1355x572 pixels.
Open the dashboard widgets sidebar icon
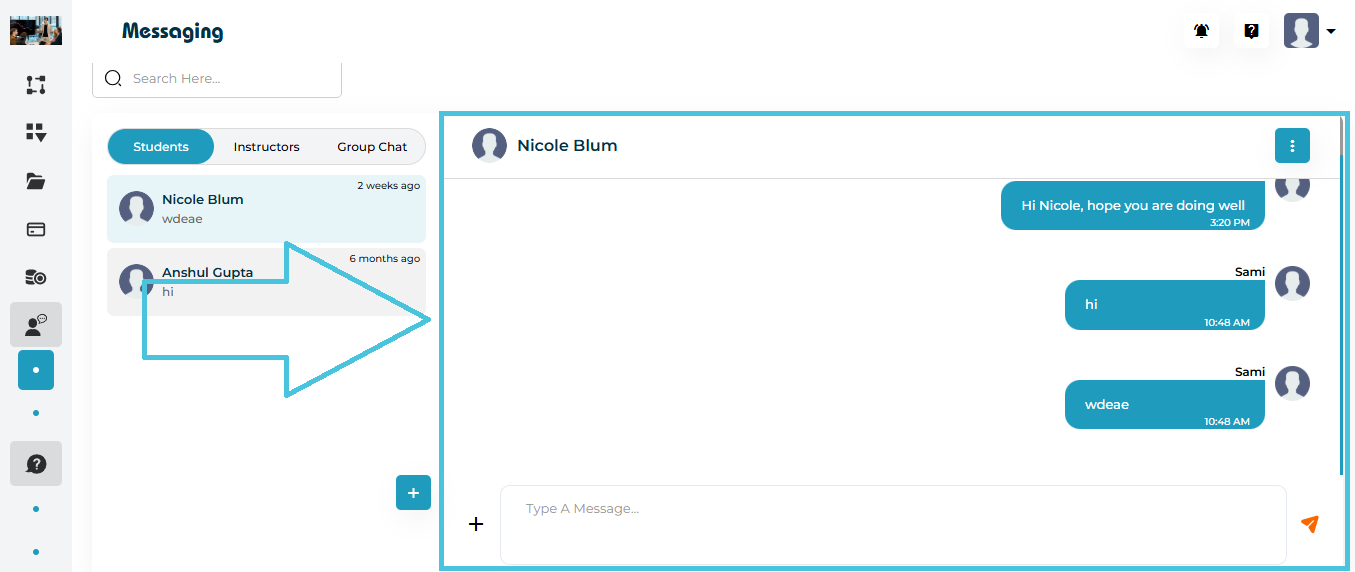pos(36,133)
